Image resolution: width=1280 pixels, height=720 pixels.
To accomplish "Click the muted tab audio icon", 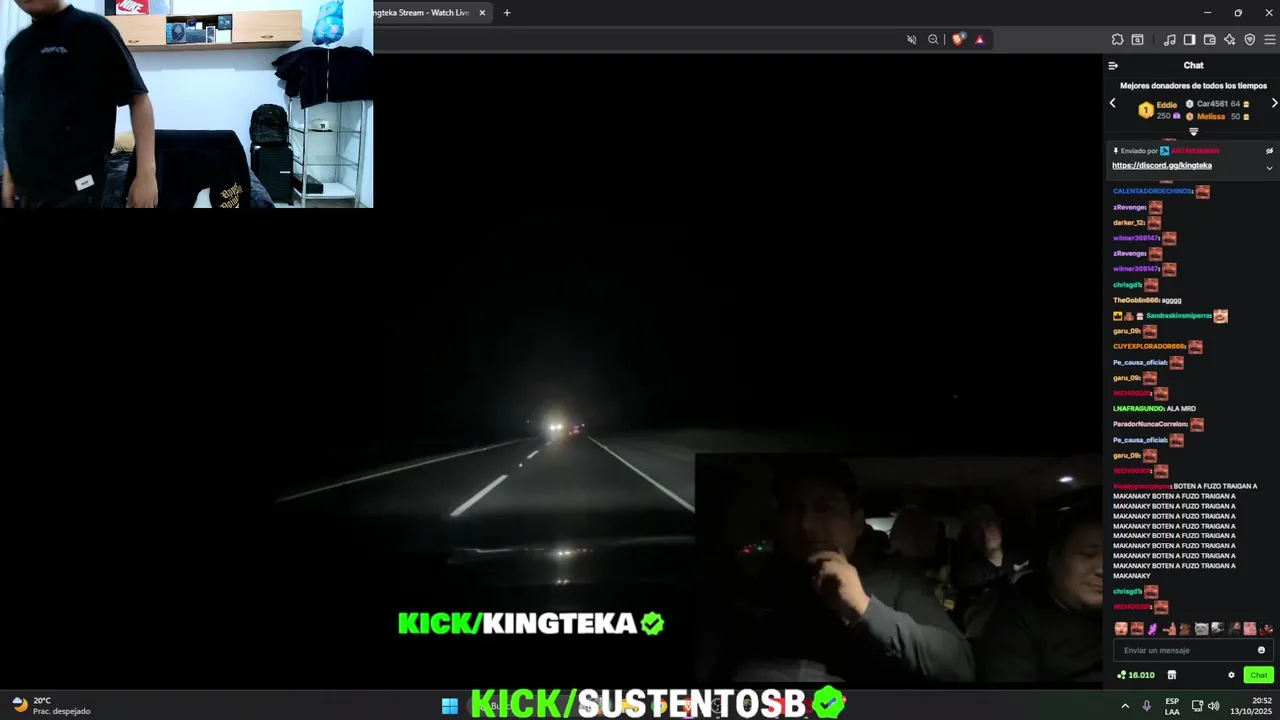I will coord(911,40).
